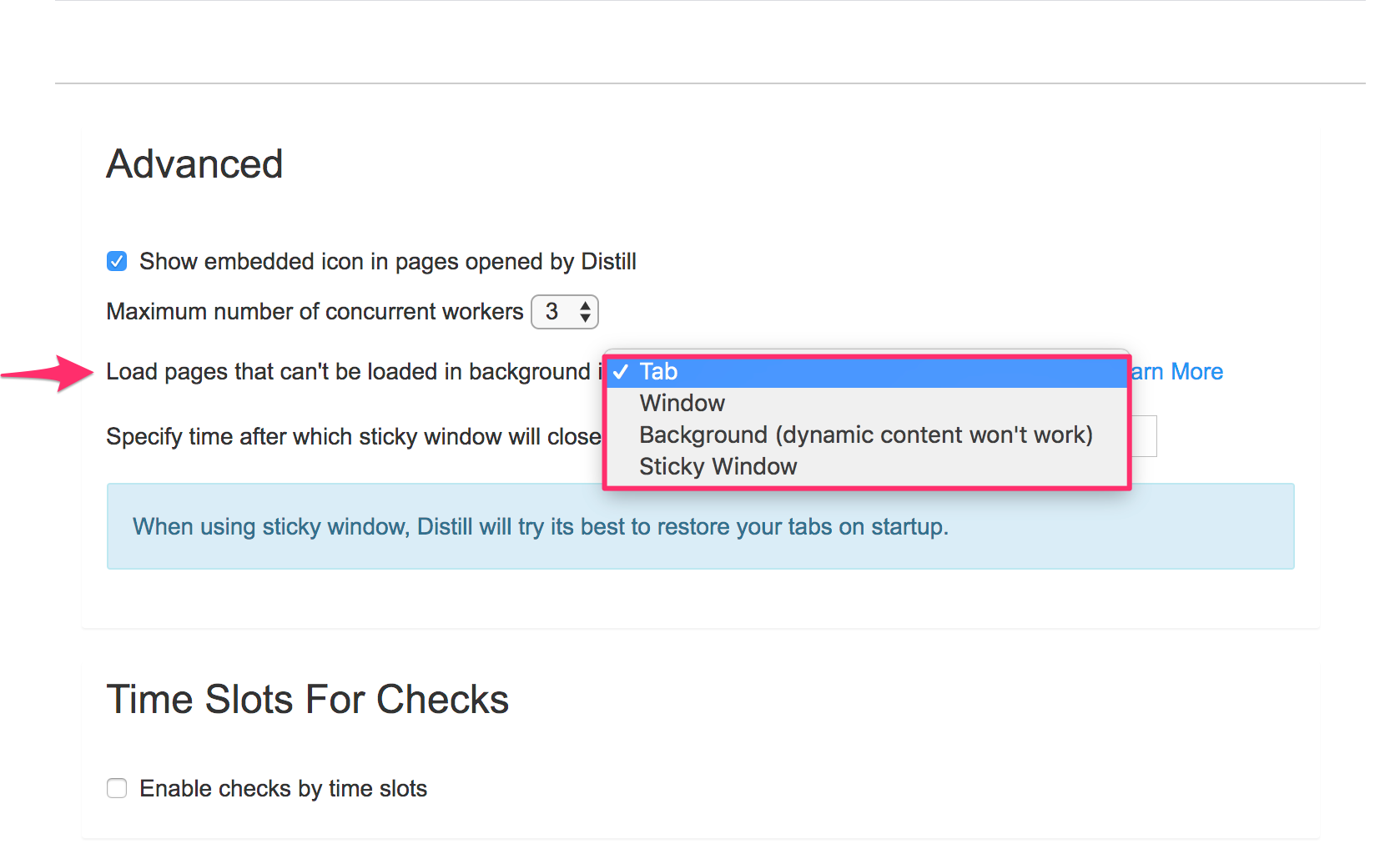This screenshot has width=1400, height=844.
Task: Open the concurrent workers dropdown showing 3
Action: [x=564, y=312]
